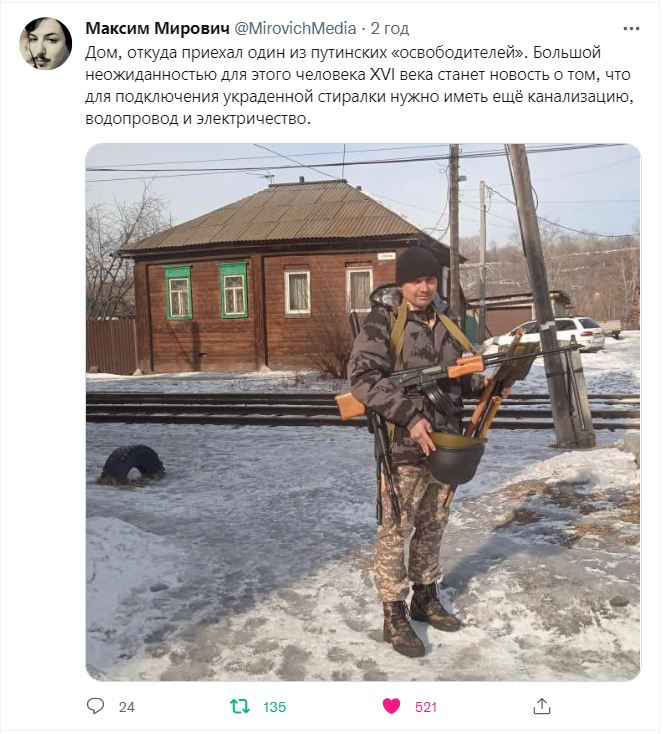This screenshot has width=666, height=734.
Task: Open the share upload arrow icon
Action: [x=542, y=706]
